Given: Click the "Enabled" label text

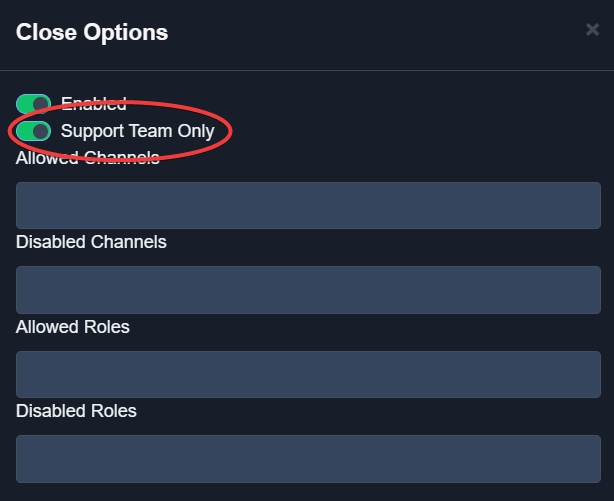Looking at the screenshot, I should point(94,103).
